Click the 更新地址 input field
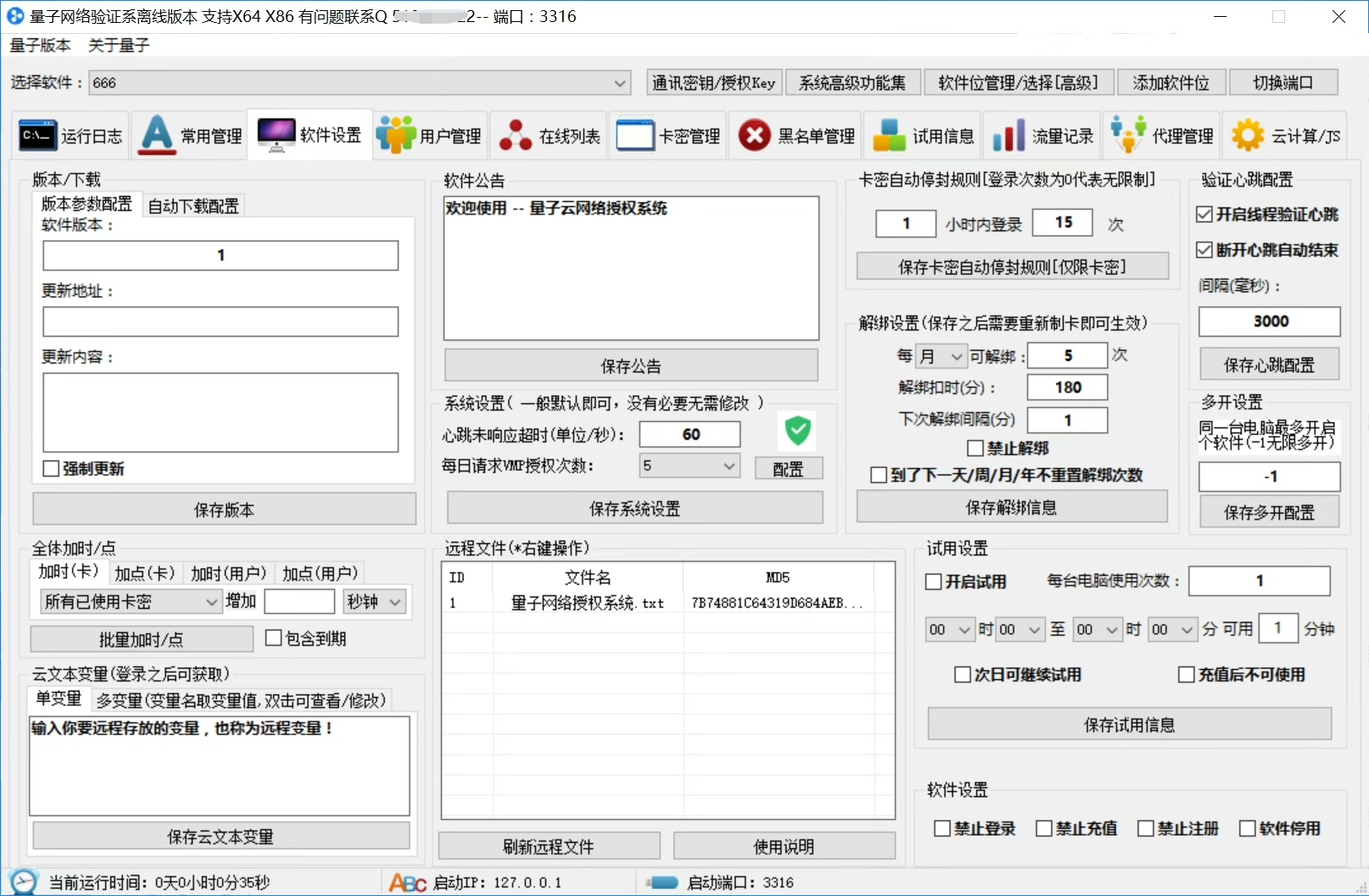This screenshot has height=896, width=1369. 220,322
